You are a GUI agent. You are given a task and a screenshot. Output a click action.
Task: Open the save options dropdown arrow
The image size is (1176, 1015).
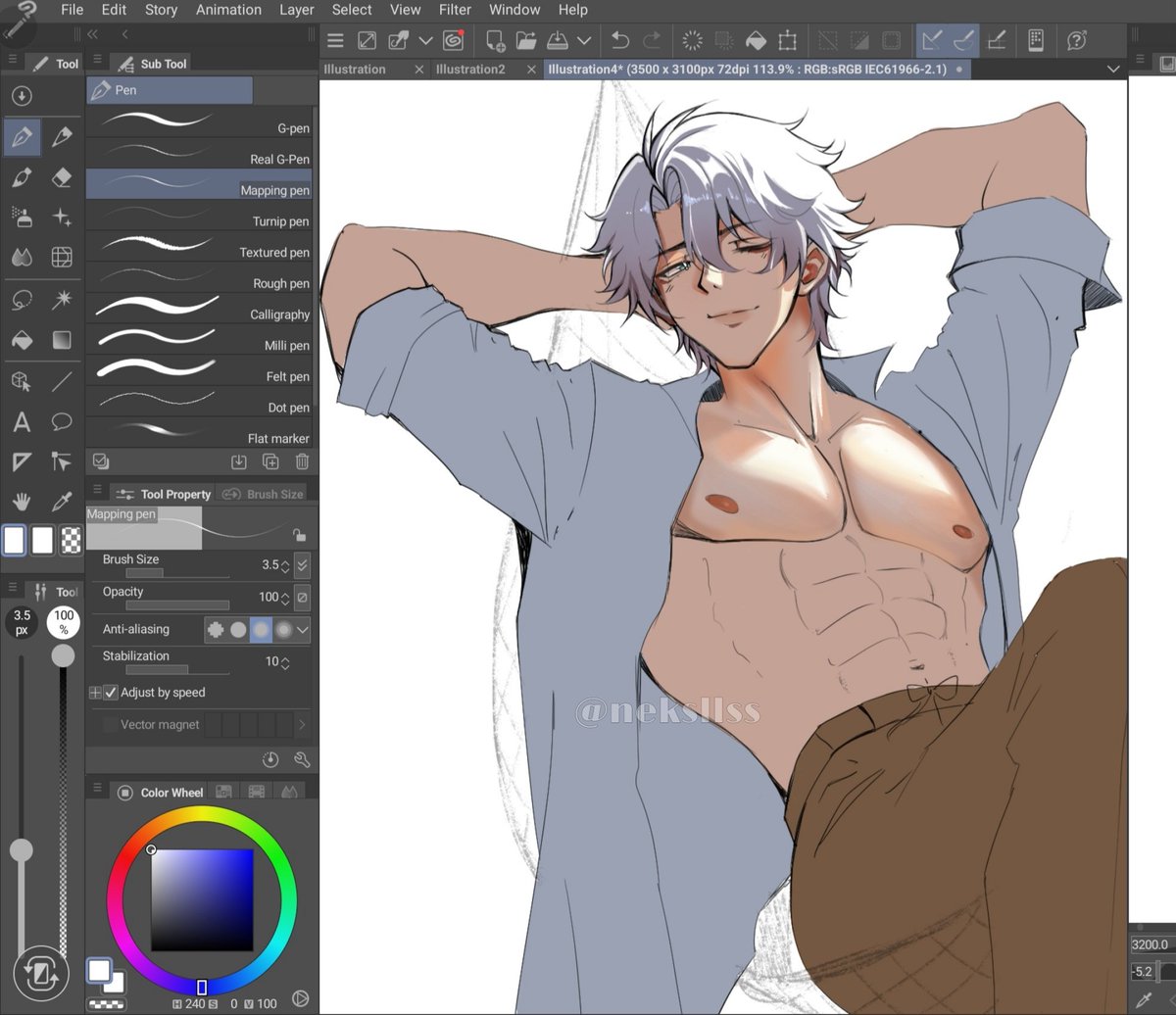point(584,40)
